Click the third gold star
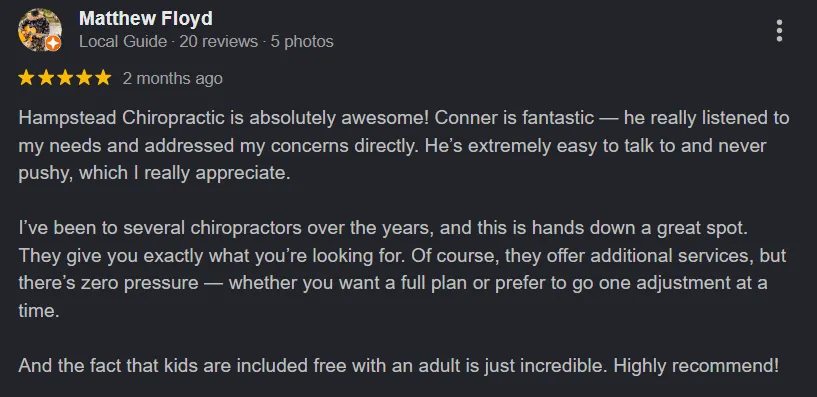Screen dimensions: 817x397 click(65, 78)
